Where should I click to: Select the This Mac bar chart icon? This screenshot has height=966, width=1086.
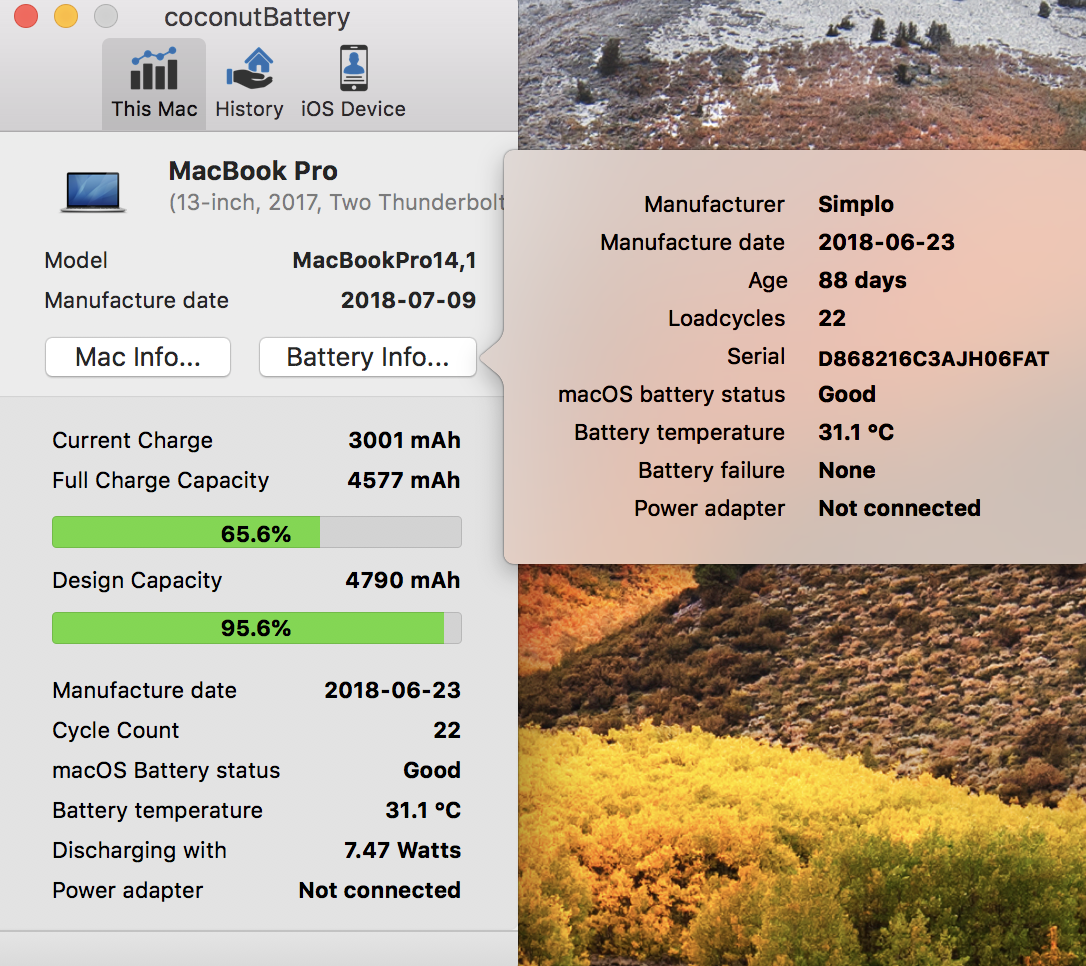pos(154,69)
